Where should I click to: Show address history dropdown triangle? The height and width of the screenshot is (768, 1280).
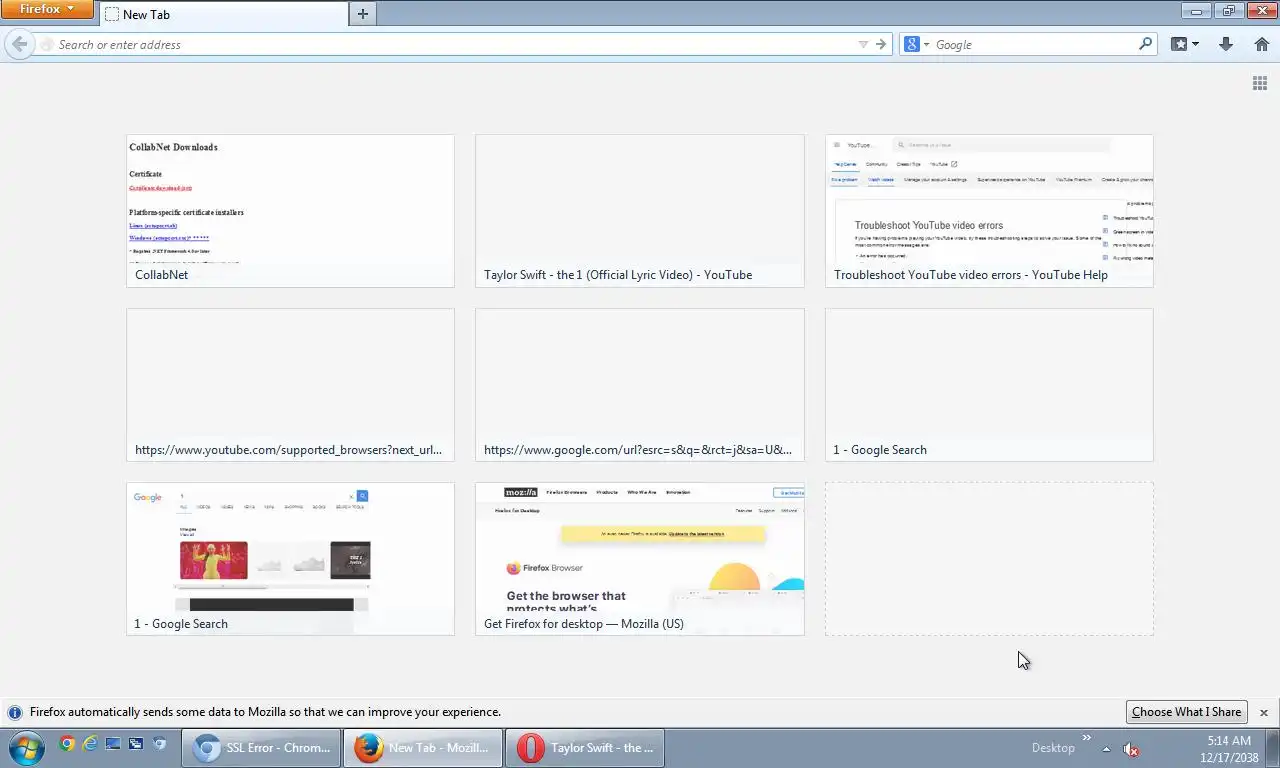click(x=863, y=44)
